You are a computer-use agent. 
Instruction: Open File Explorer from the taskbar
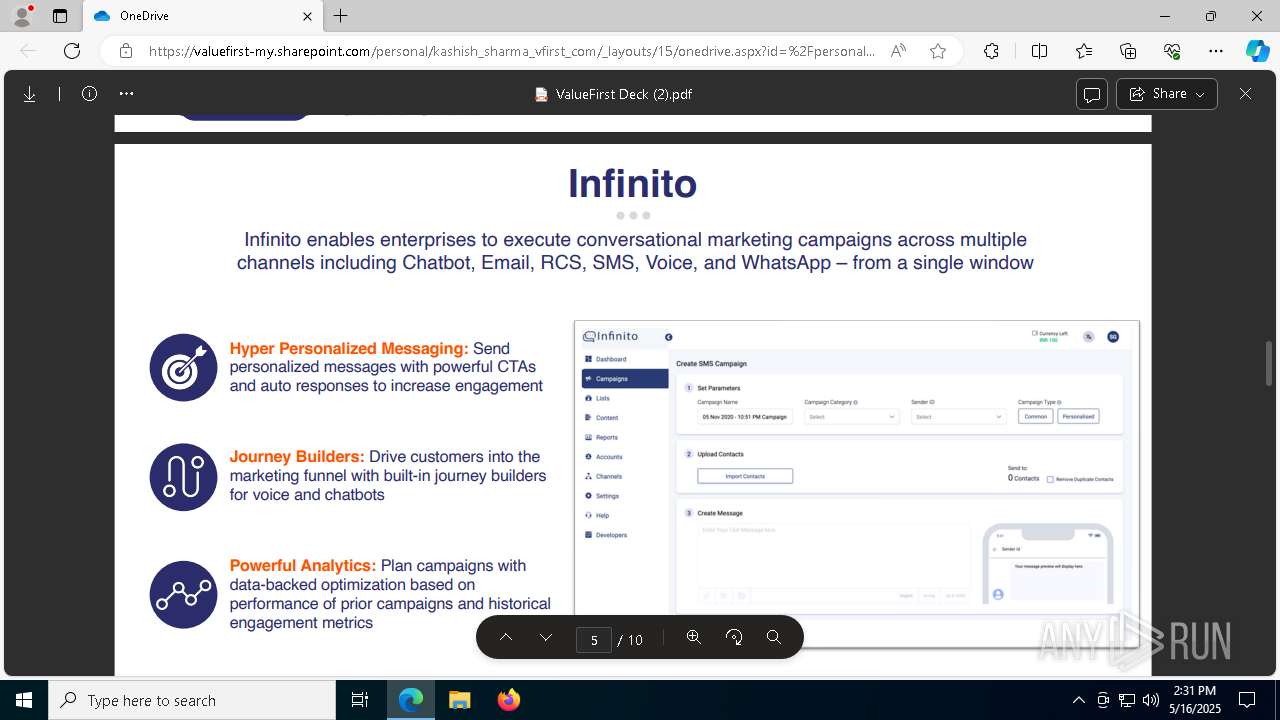459,700
